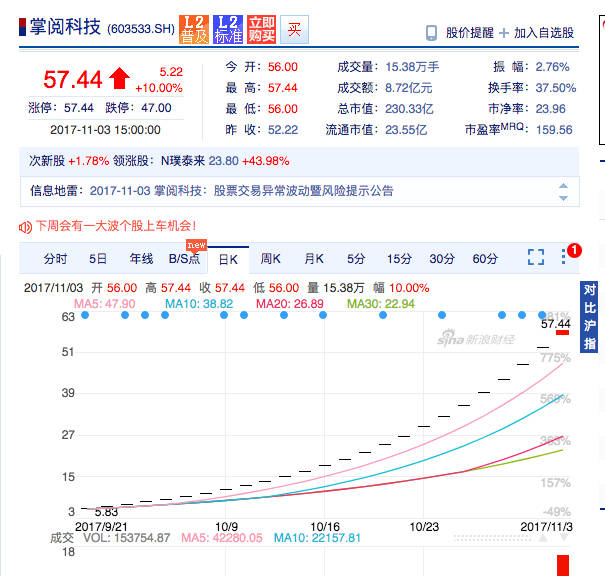Viewport: 605px width, 576px height.
Task: Click the volume MA5: 42280.05 label
Action: (x=221, y=538)
